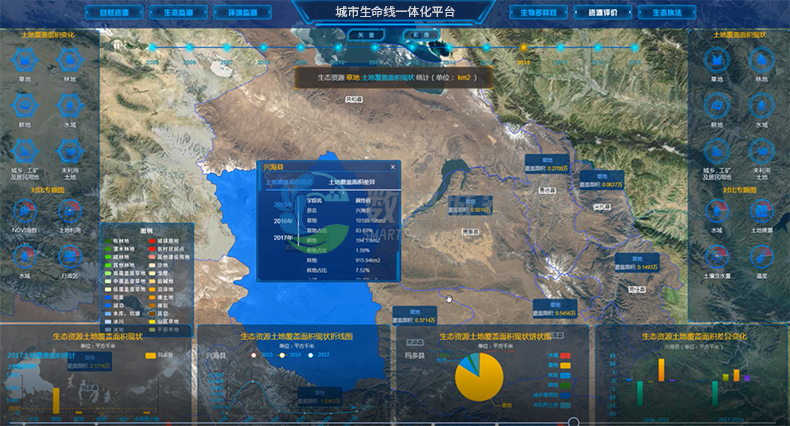
Task: Select highlighted orange 2015 timeline node
Action: (522, 47)
